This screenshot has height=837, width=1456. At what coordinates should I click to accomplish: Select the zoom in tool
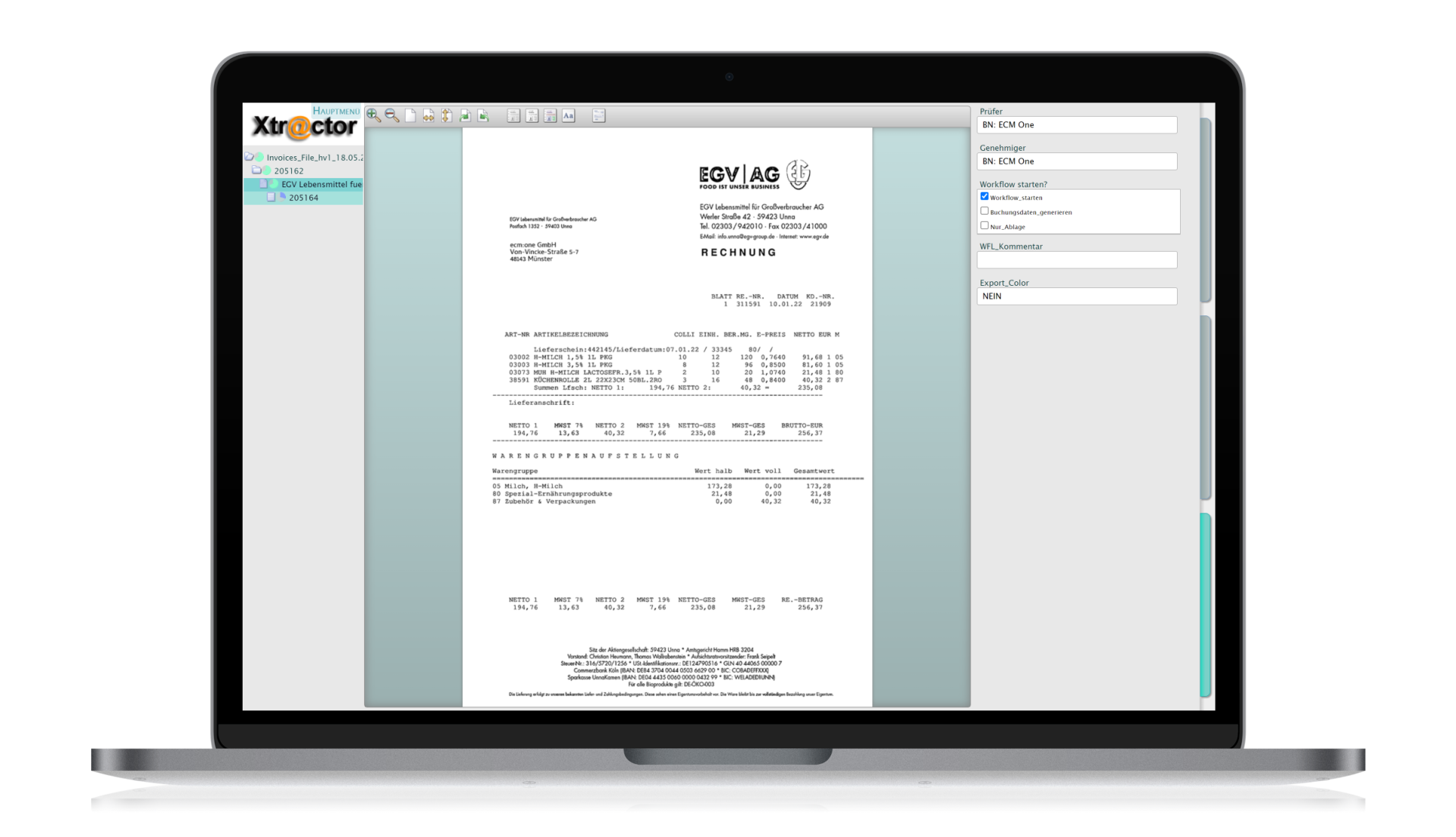373,115
